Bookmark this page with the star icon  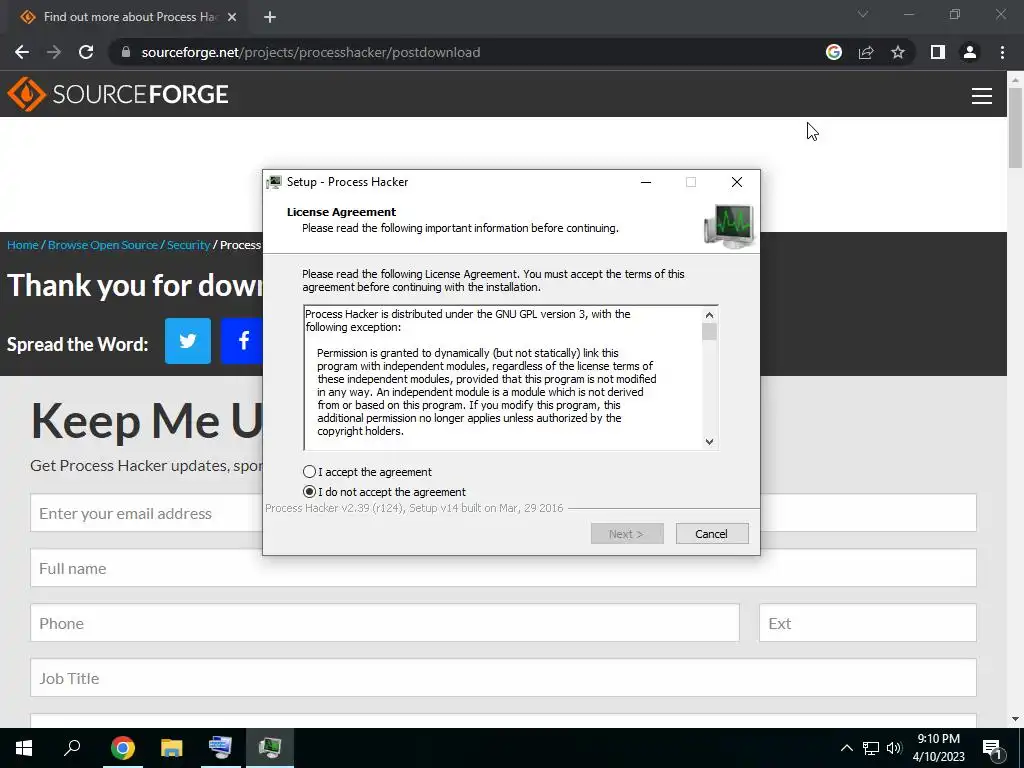coord(898,52)
